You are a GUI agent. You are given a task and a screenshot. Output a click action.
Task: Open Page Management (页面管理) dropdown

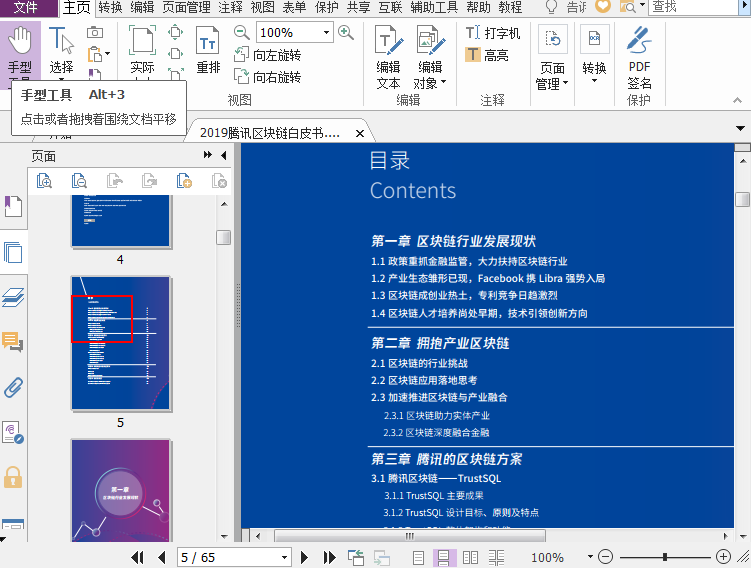point(552,57)
